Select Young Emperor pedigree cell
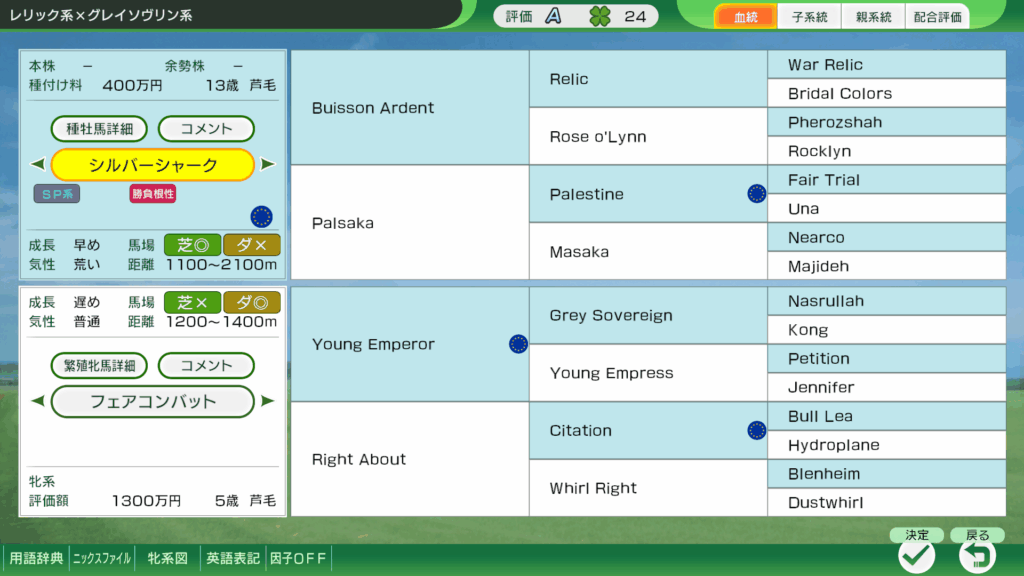Image resolution: width=1024 pixels, height=576 pixels. [410, 344]
